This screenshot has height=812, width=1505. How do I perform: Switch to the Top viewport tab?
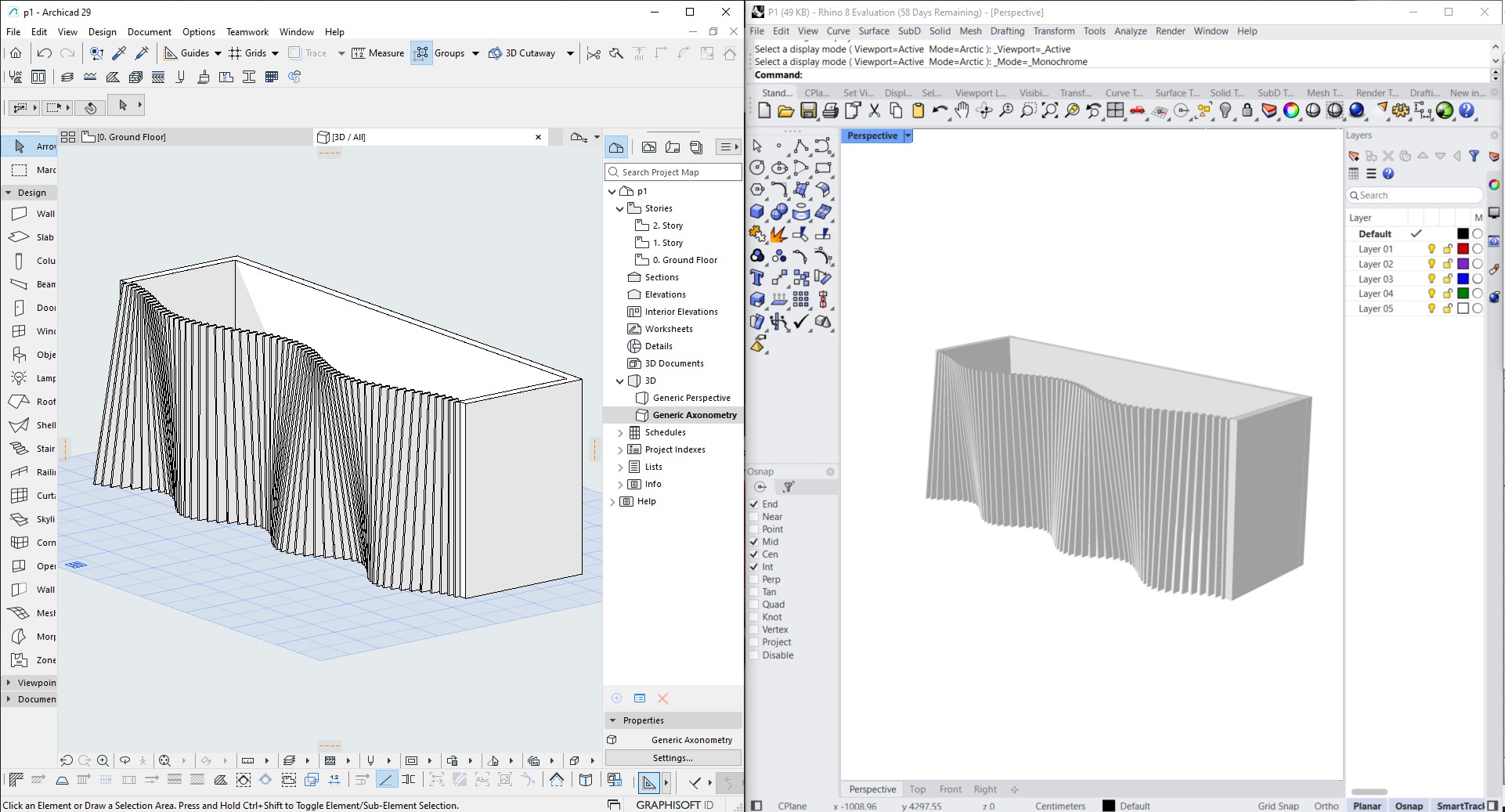point(917,789)
